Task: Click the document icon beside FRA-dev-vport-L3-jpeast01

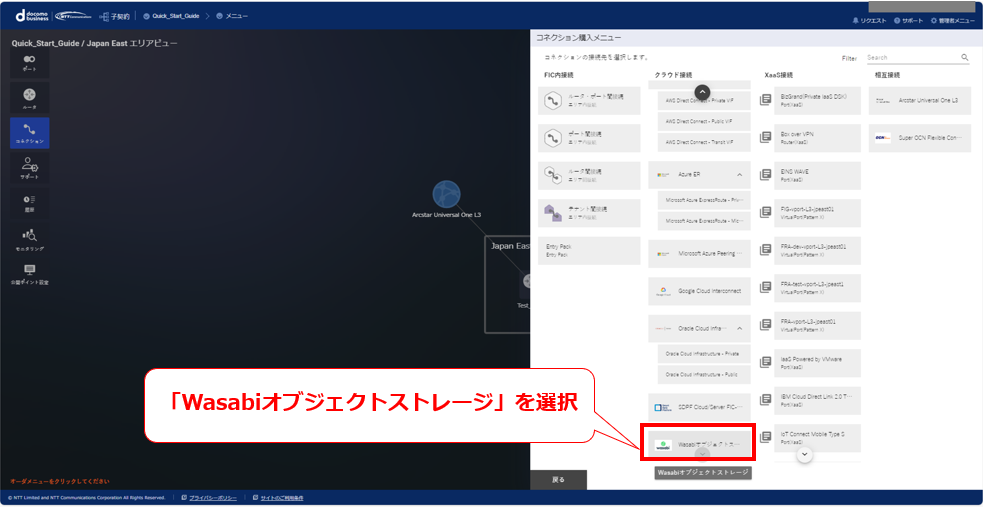Action: (x=765, y=250)
